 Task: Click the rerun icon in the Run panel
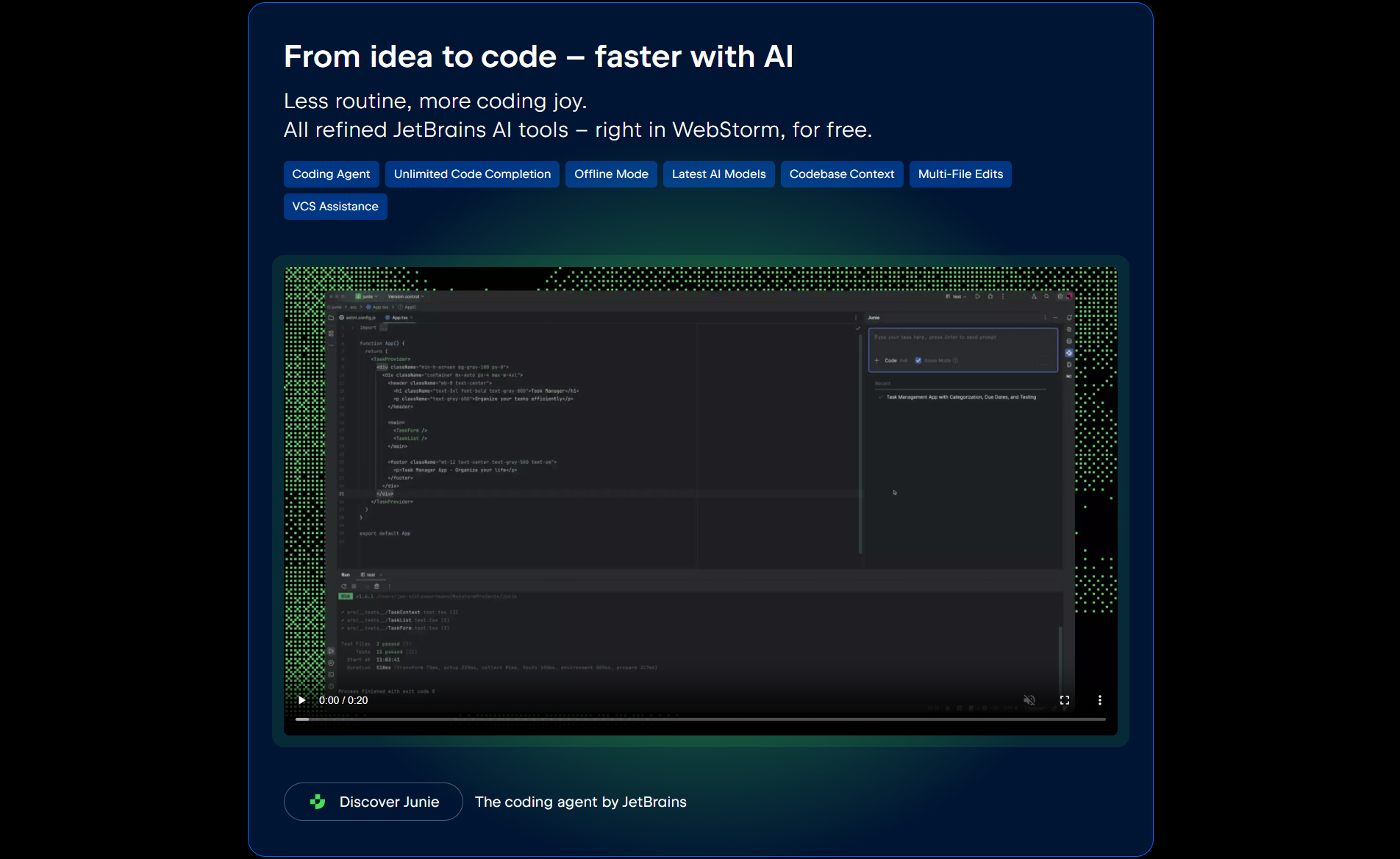pyautogui.click(x=343, y=586)
